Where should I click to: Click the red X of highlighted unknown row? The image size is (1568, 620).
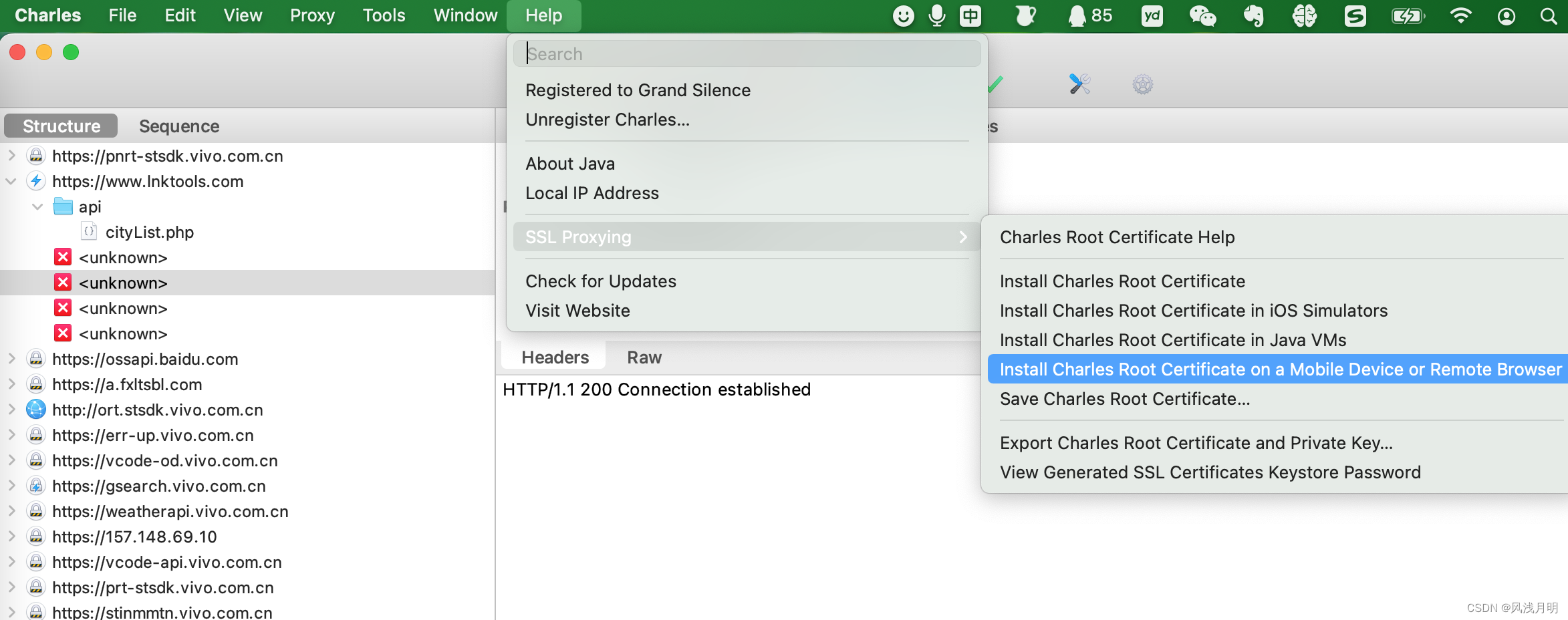63,283
